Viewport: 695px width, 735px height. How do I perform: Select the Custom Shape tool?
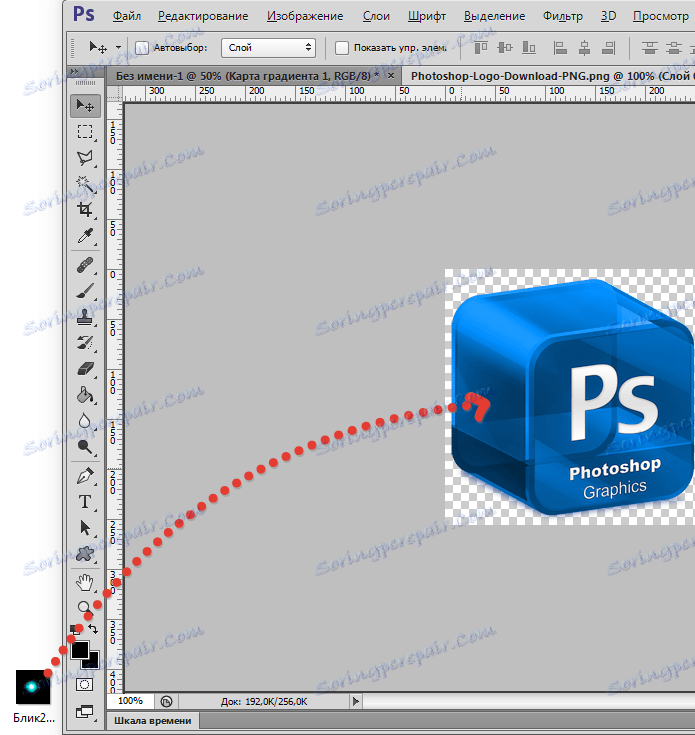coord(85,554)
